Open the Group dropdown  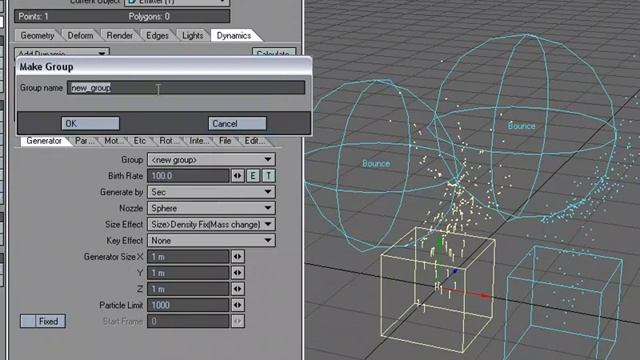211,160
